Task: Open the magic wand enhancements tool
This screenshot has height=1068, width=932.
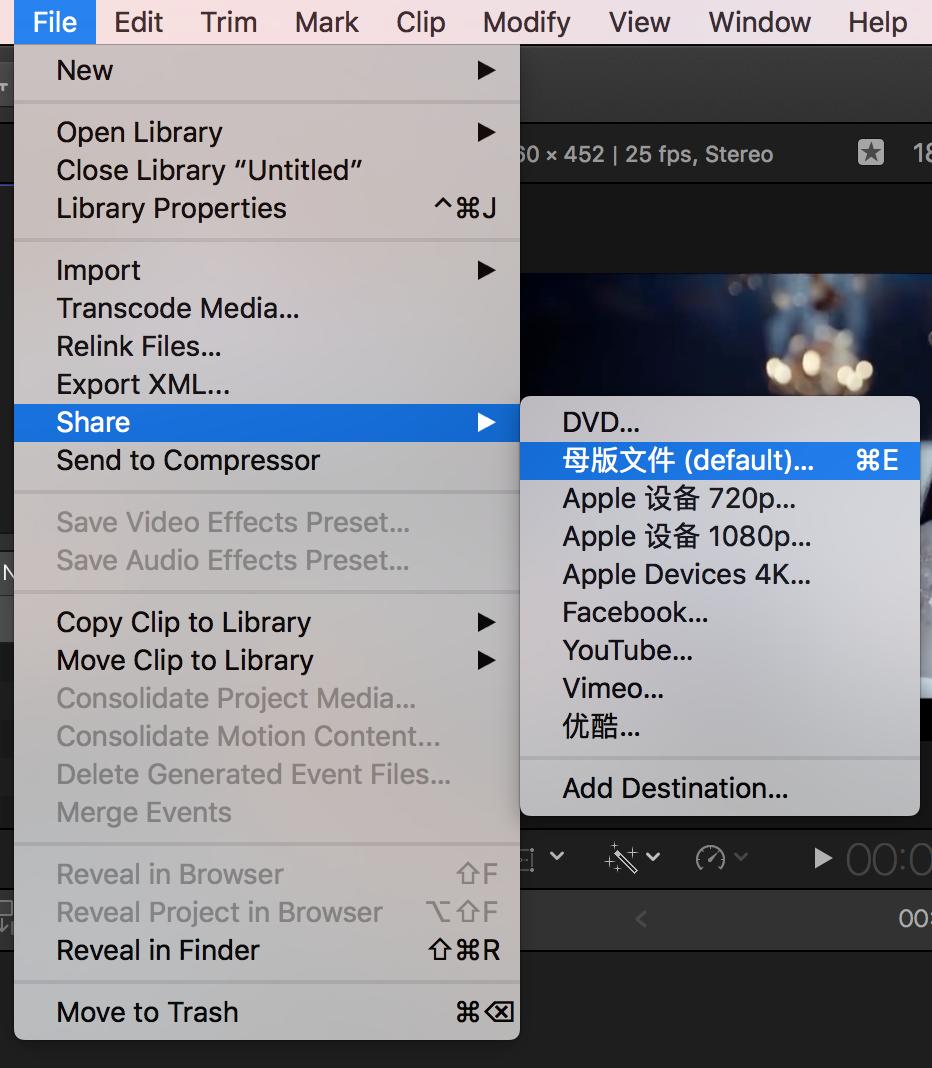Action: point(621,858)
